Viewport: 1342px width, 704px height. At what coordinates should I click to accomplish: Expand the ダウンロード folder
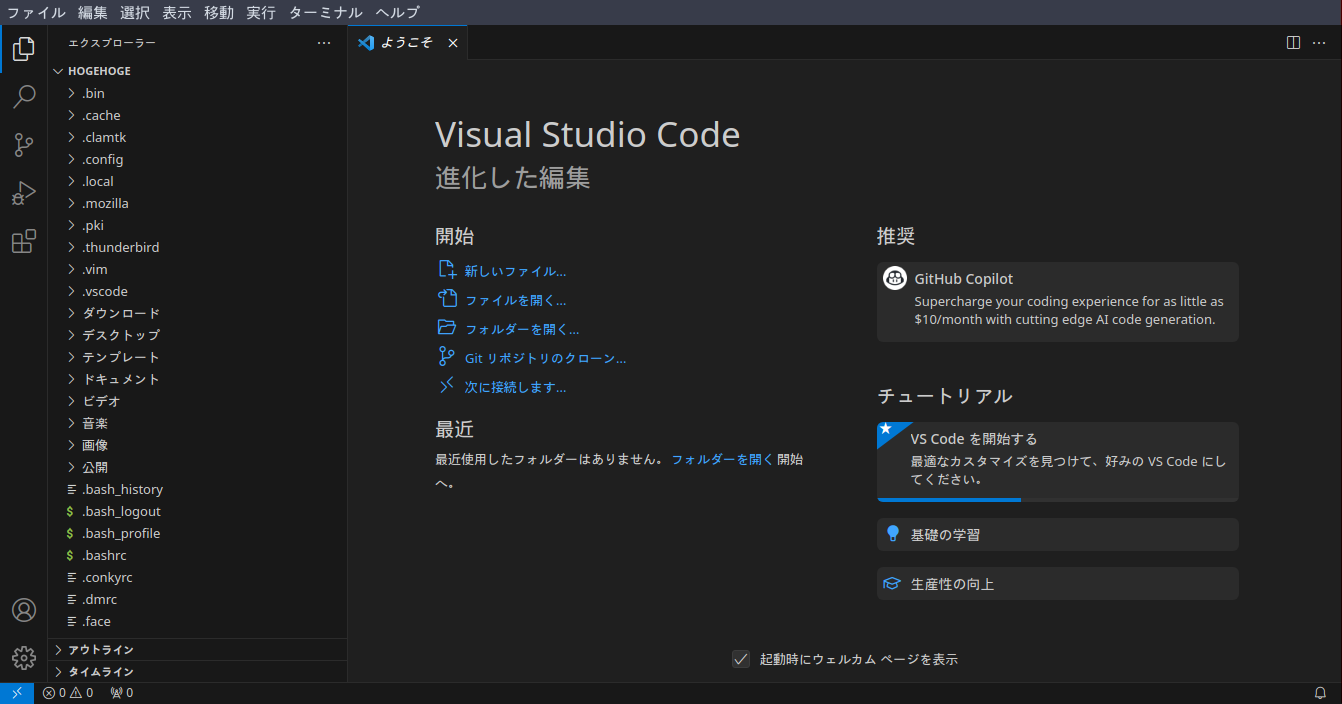[197, 313]
